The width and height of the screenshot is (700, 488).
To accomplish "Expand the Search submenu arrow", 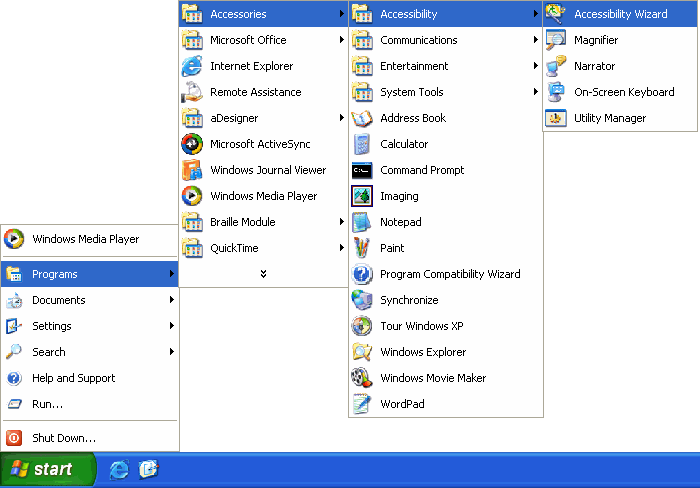I will tap(171, 351).
